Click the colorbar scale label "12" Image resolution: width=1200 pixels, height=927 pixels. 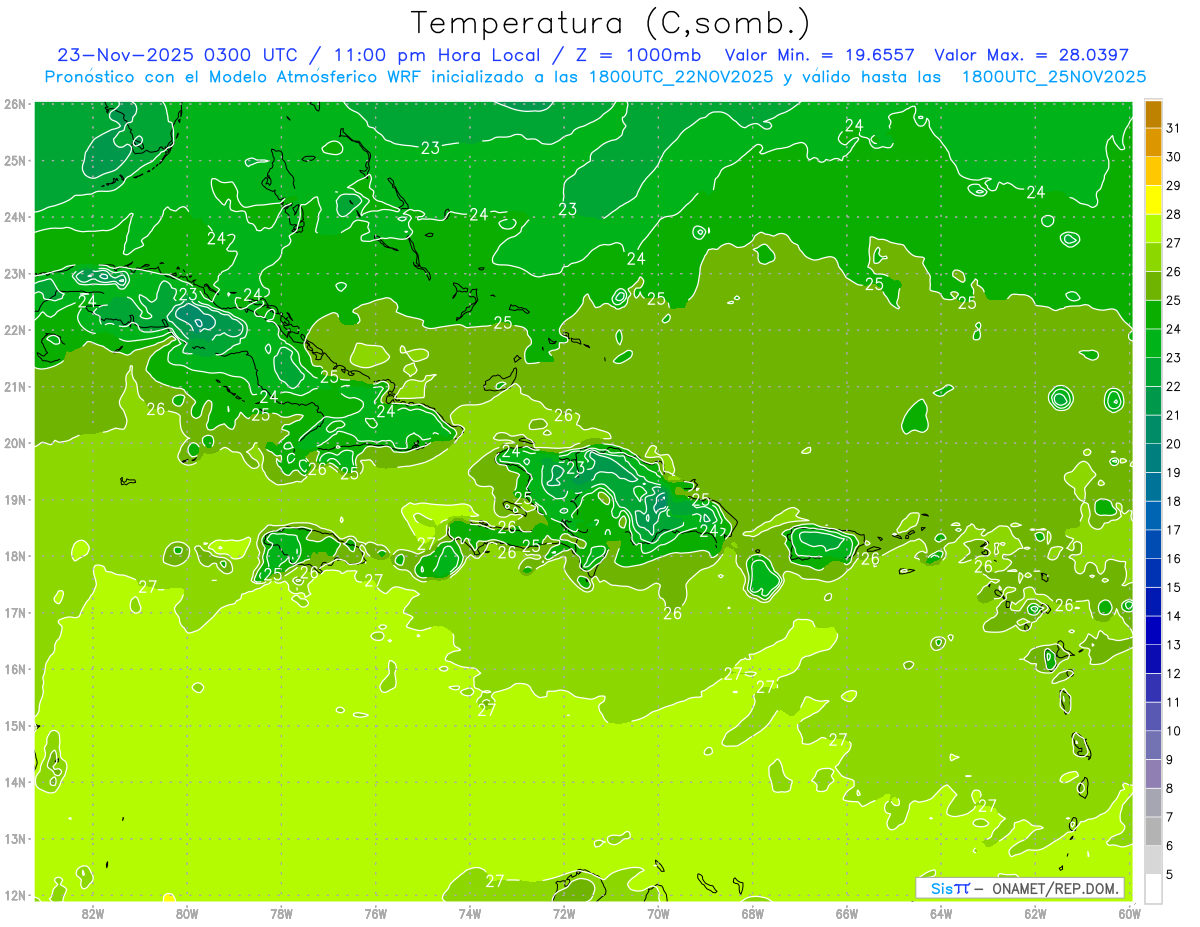[x=1174, y=673]
